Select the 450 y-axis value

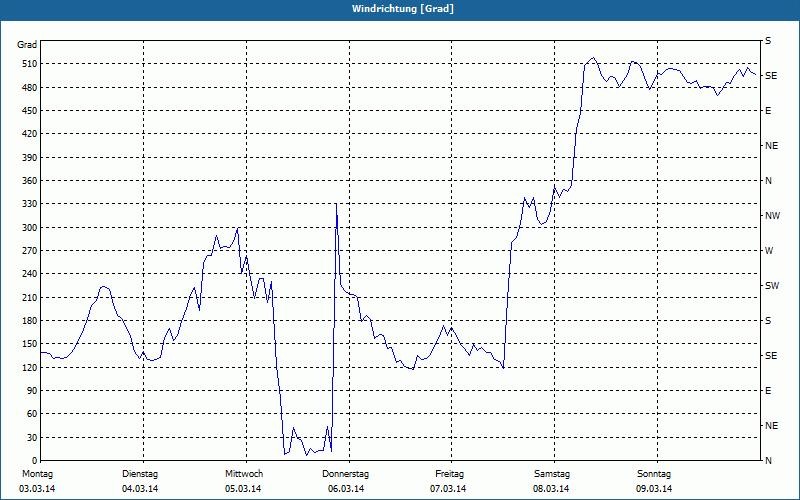30,111
